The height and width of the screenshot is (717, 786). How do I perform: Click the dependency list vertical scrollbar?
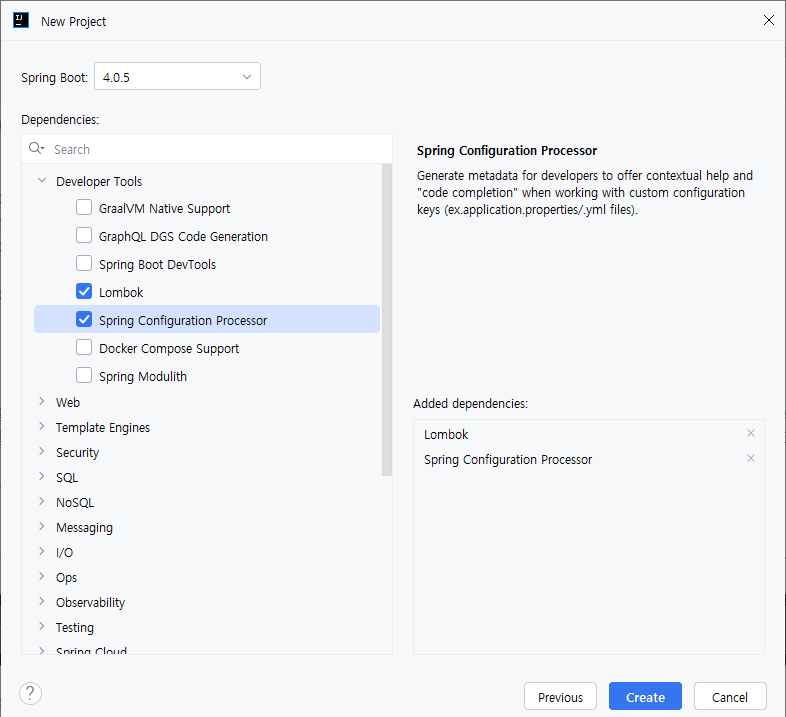coord(386,319)
